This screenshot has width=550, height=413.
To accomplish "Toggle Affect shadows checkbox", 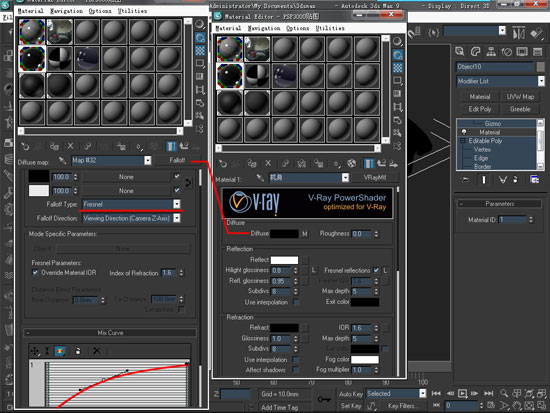I will coord(296,370).
